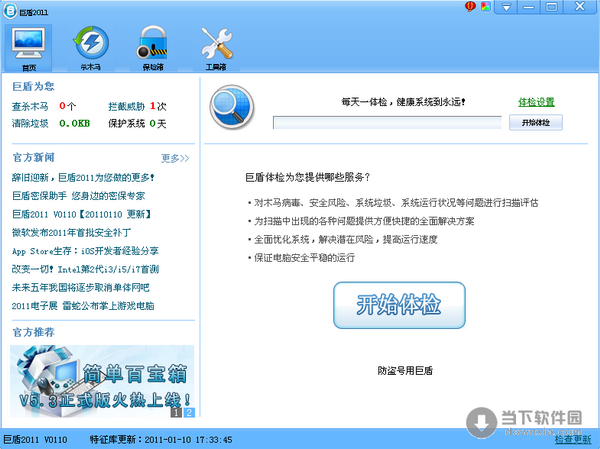The image size is (600, 449).
Task: Switch to the 杀木马 trojan scan tab
Action: 91,49
